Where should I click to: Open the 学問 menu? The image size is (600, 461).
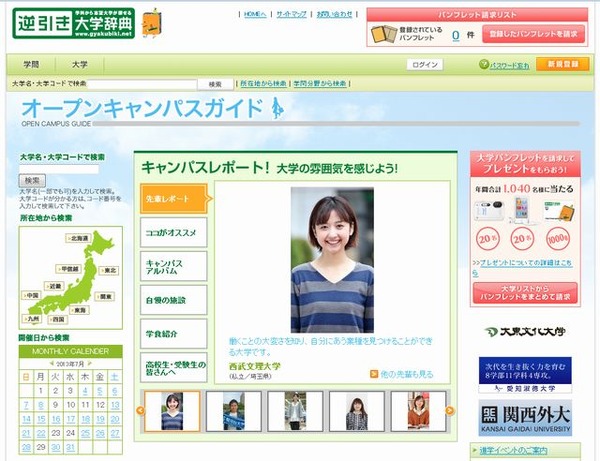[x=31, y=64]
